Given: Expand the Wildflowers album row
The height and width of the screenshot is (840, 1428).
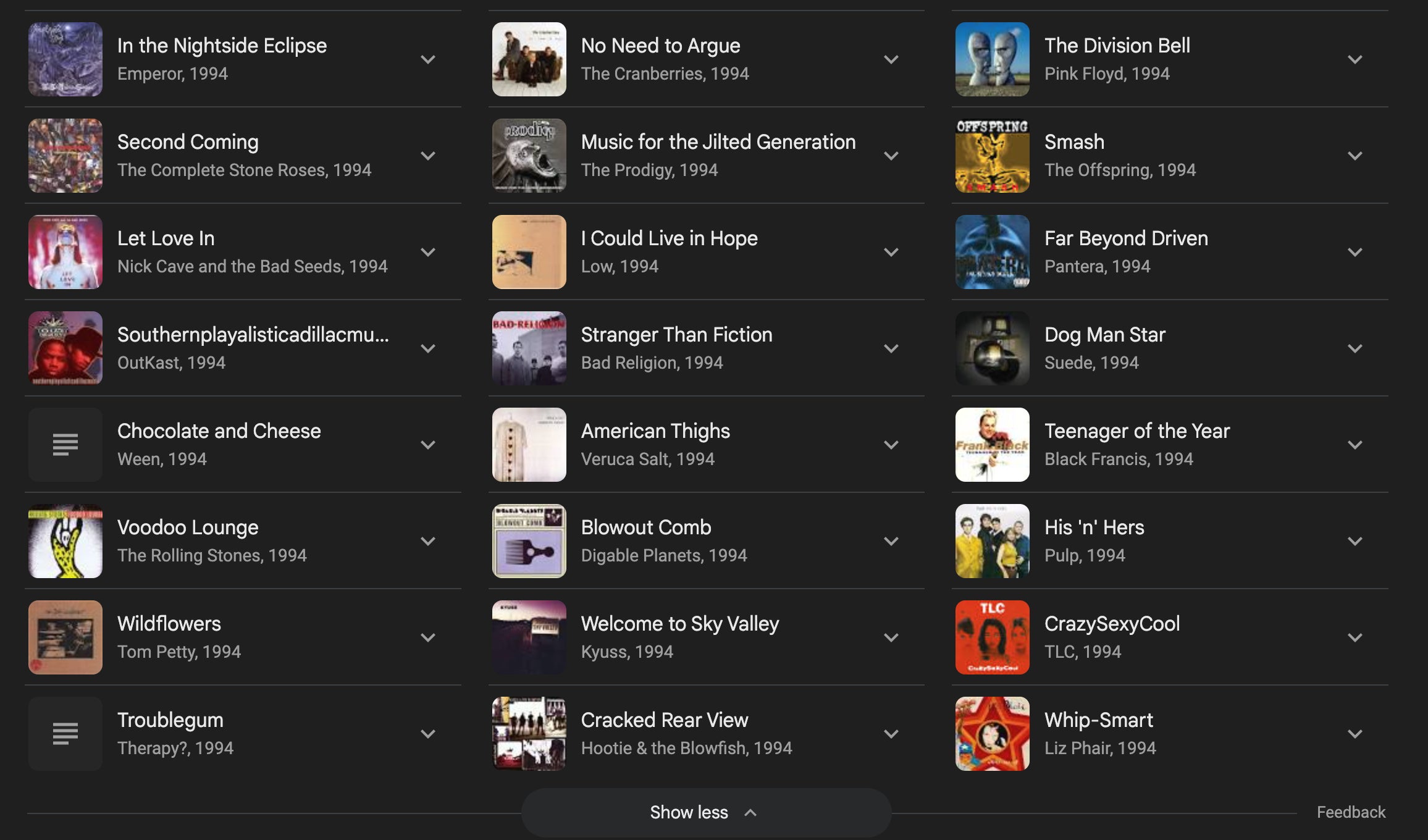Looking at the screenshot, I should (x=428, y=637).
